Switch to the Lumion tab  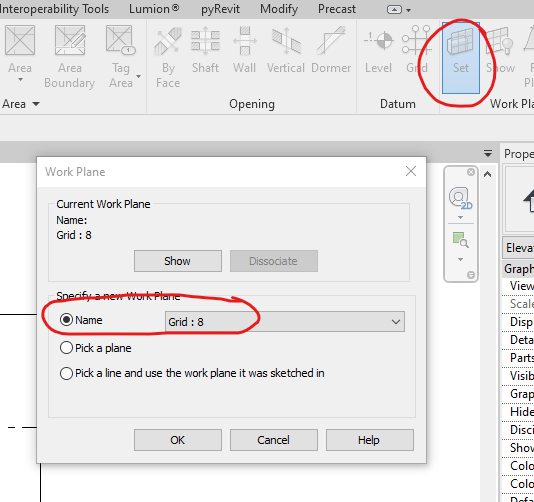click(154, 9)
